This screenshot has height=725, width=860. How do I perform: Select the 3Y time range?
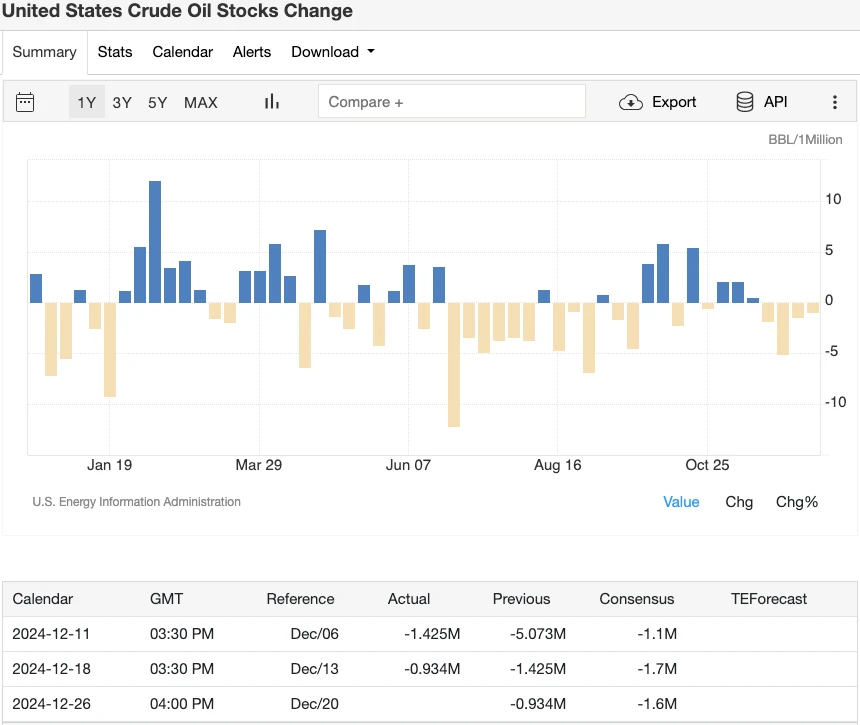click(121, 102)
